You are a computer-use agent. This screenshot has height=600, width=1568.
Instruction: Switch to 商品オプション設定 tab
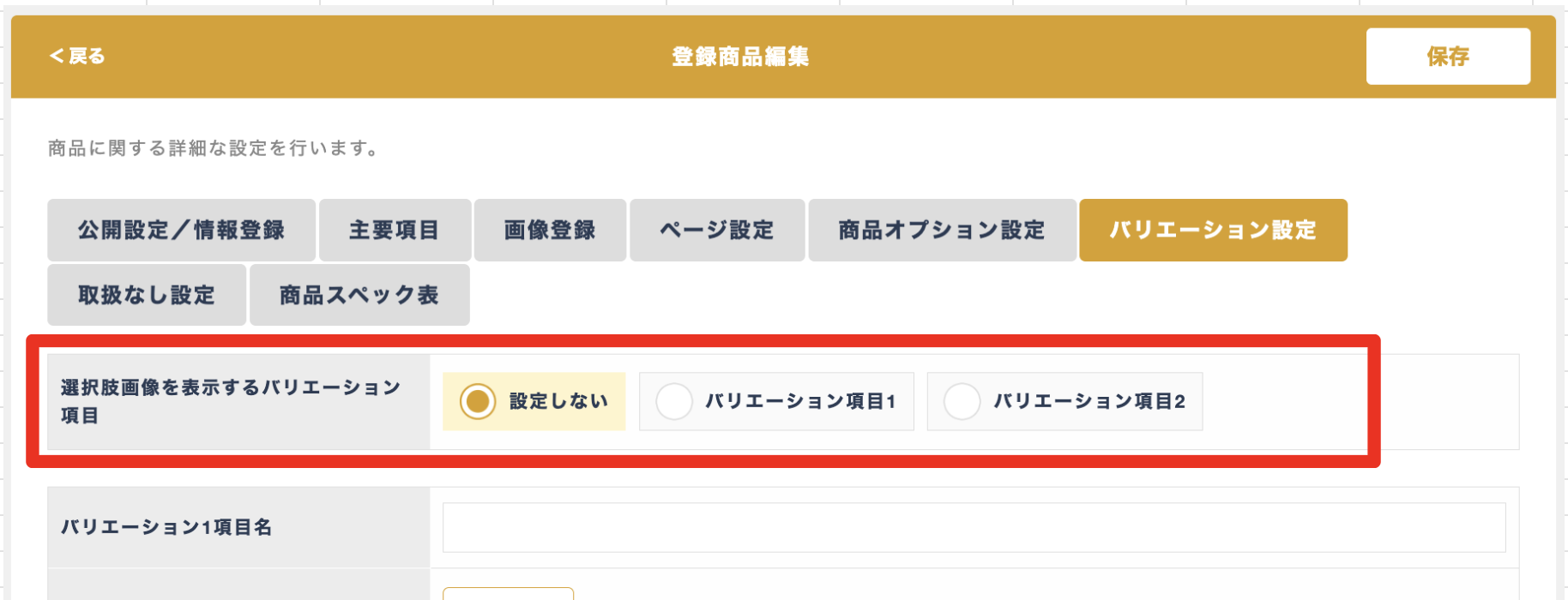click(x=942, y=230)
